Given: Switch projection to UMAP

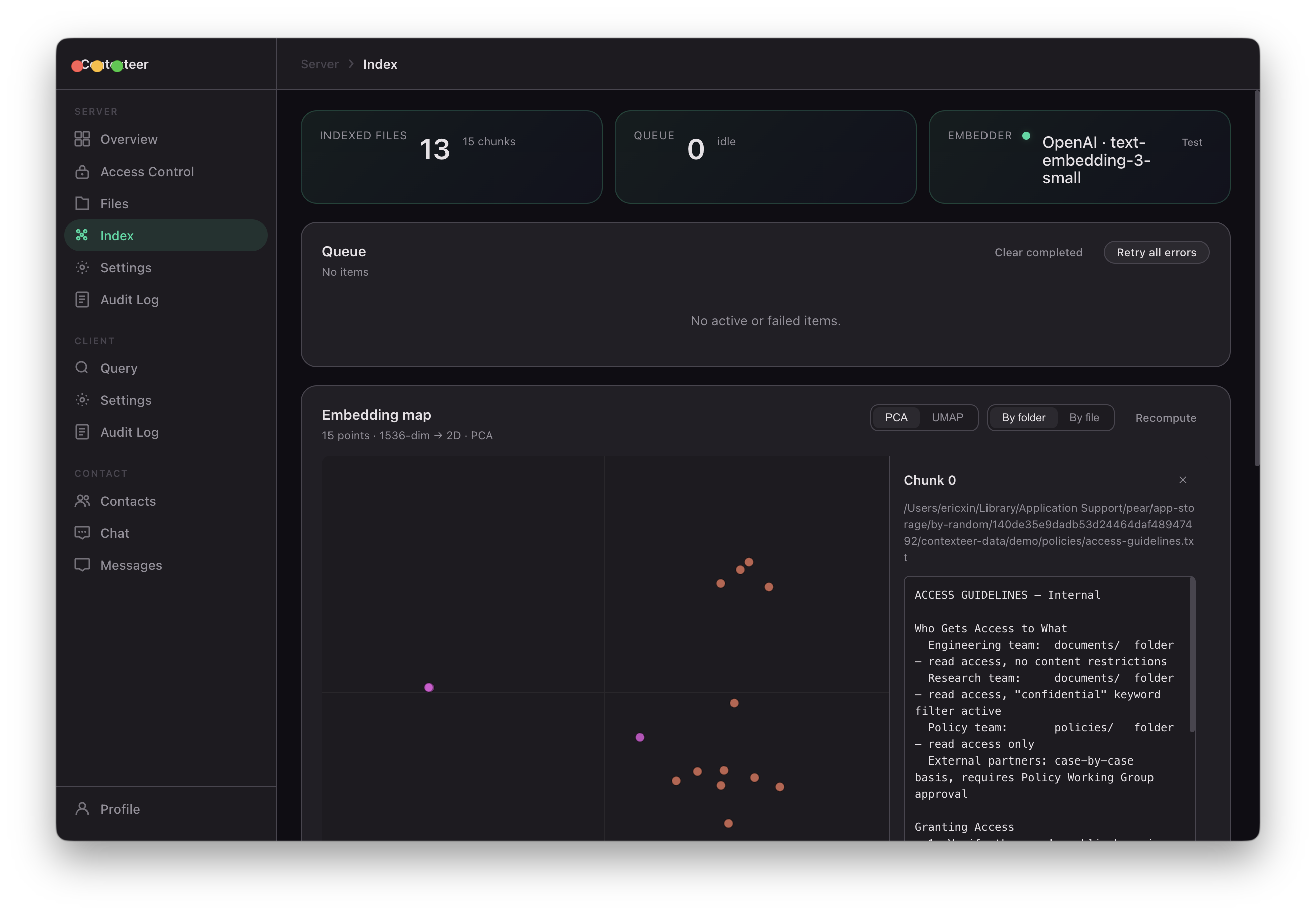Looking at the screenshot, I should [947, 417].
